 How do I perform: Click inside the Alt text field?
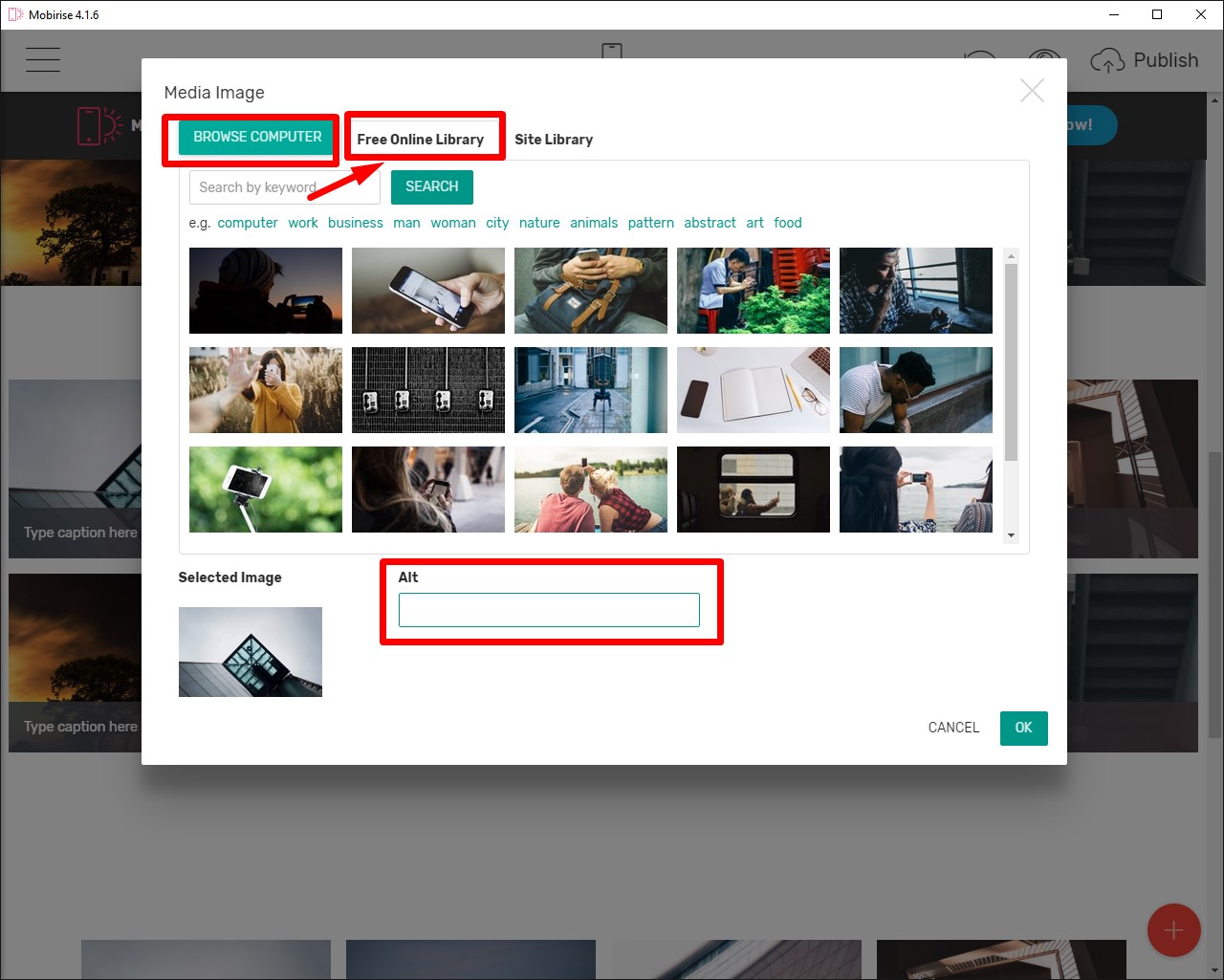(x=548, y=609)
